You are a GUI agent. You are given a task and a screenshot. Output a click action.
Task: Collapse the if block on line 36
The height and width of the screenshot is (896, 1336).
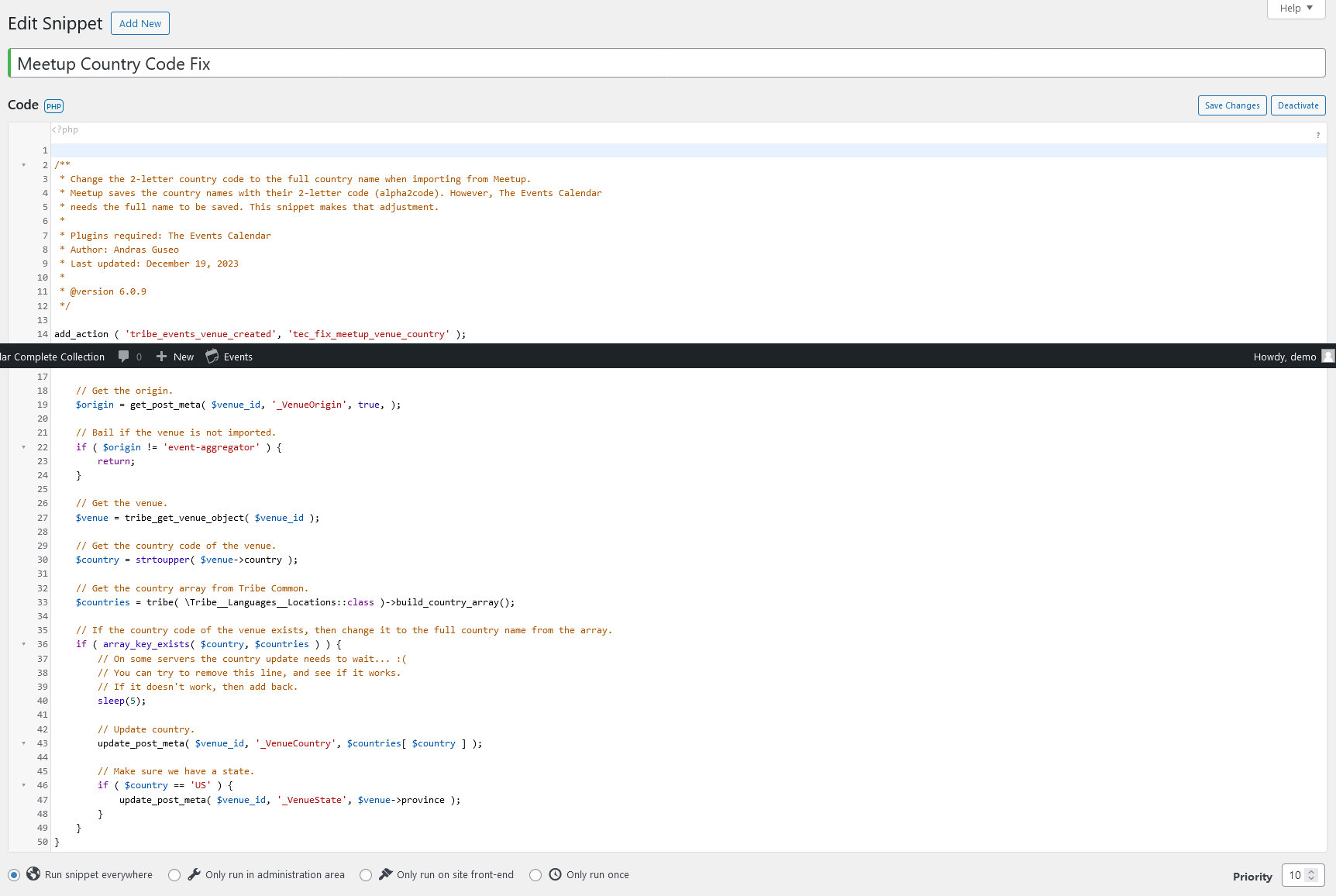pyautogui.click(x=23, y=644)
